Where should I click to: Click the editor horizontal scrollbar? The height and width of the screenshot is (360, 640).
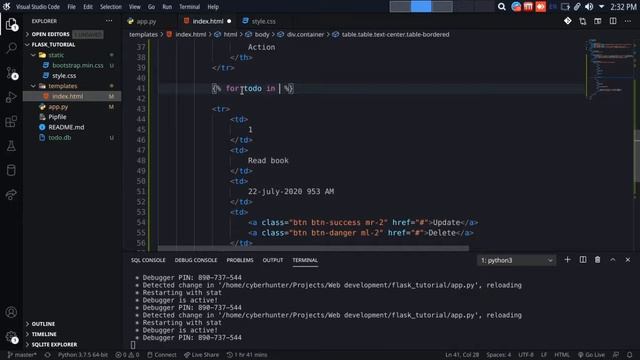[313, 248]
